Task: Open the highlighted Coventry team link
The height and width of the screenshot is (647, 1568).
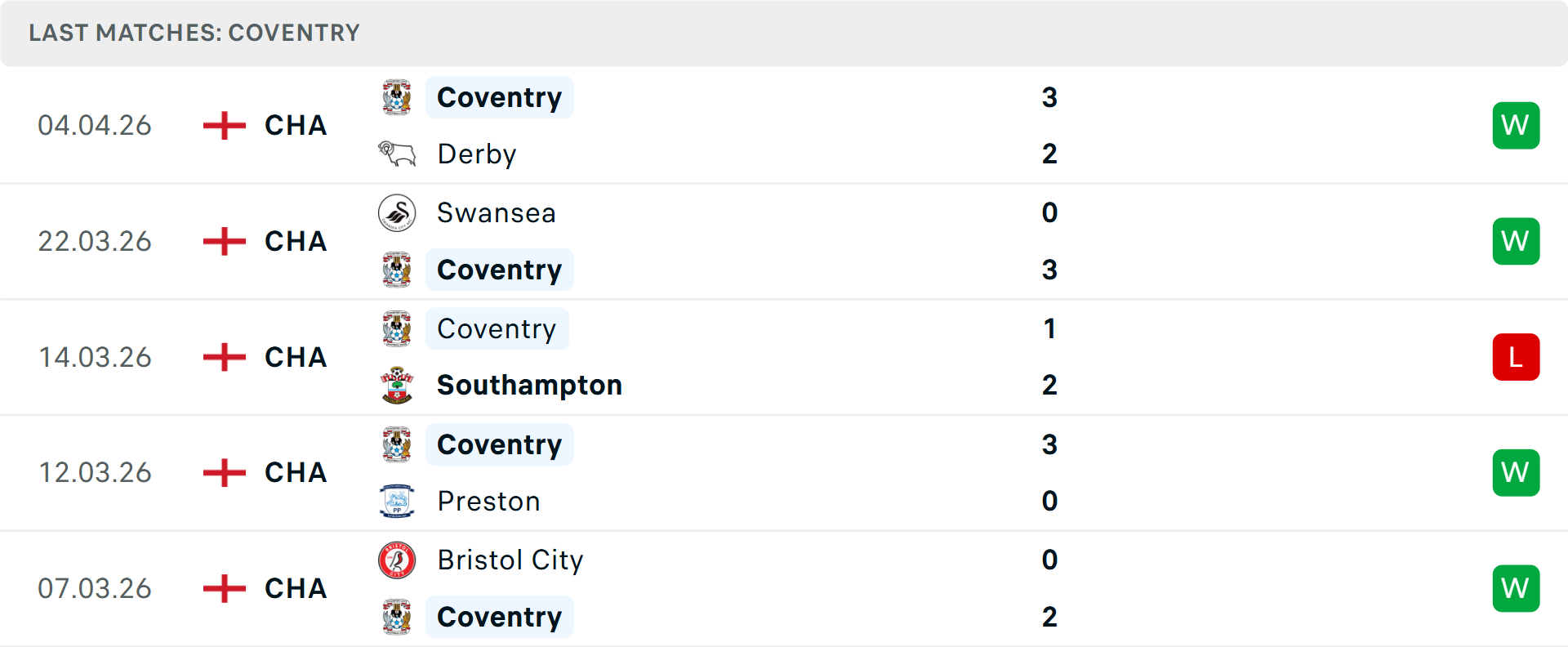Action: coord(500,97)
